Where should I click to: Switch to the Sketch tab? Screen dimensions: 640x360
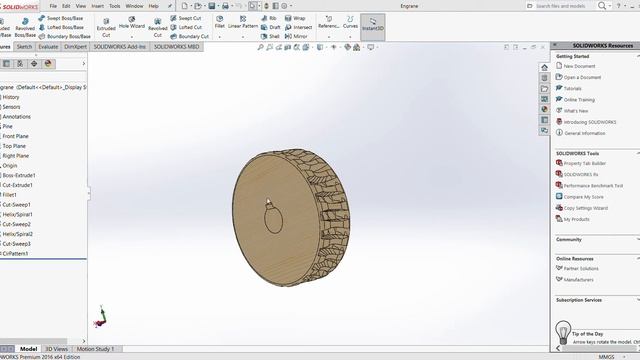pos(24,47)
